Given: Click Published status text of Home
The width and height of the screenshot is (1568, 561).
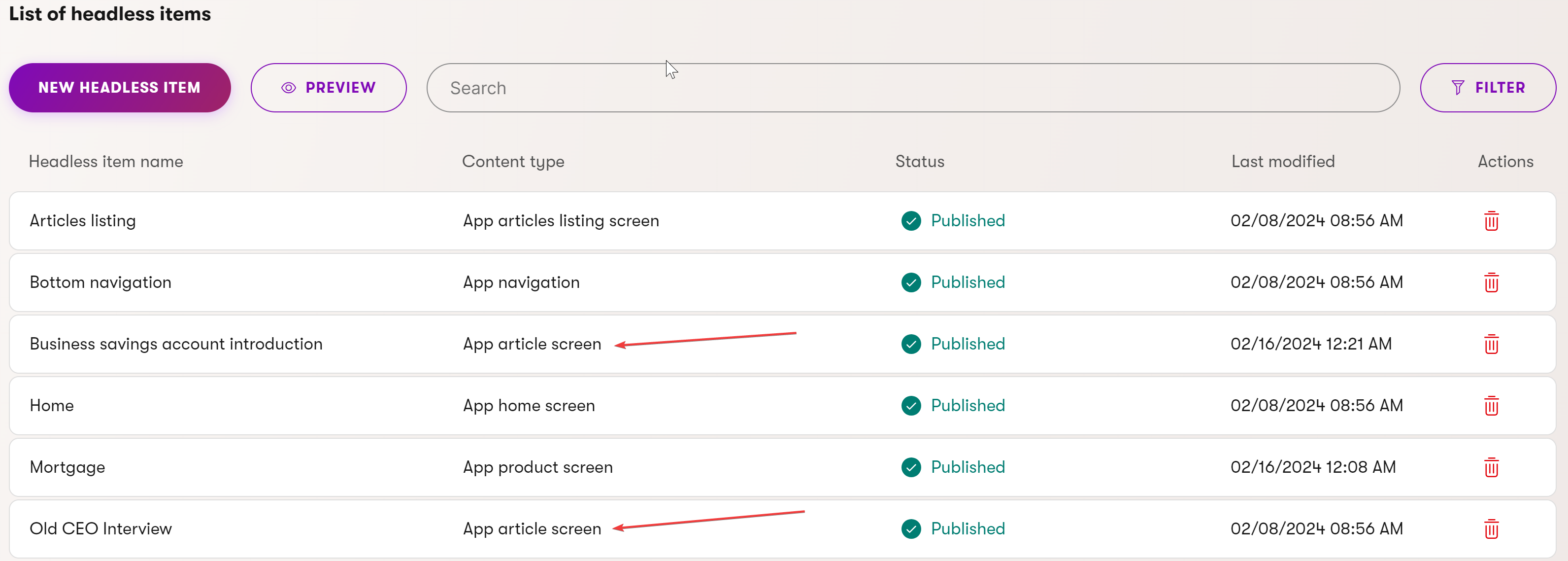Looking at the screenshot, I should (x=968, y=405).
